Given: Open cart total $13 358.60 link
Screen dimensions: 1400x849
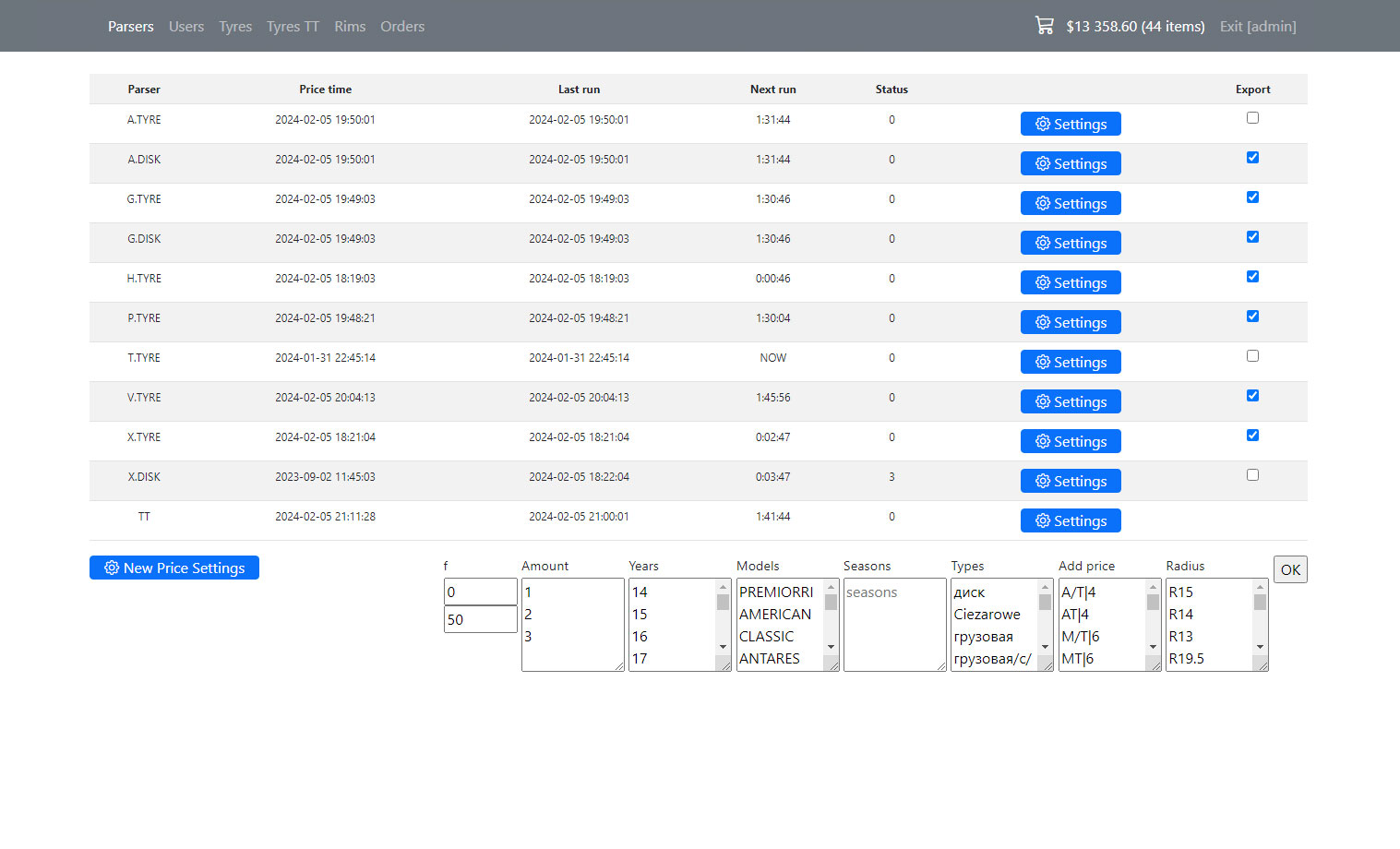Looking at the screenshot, I should (x=1135, y=26).
